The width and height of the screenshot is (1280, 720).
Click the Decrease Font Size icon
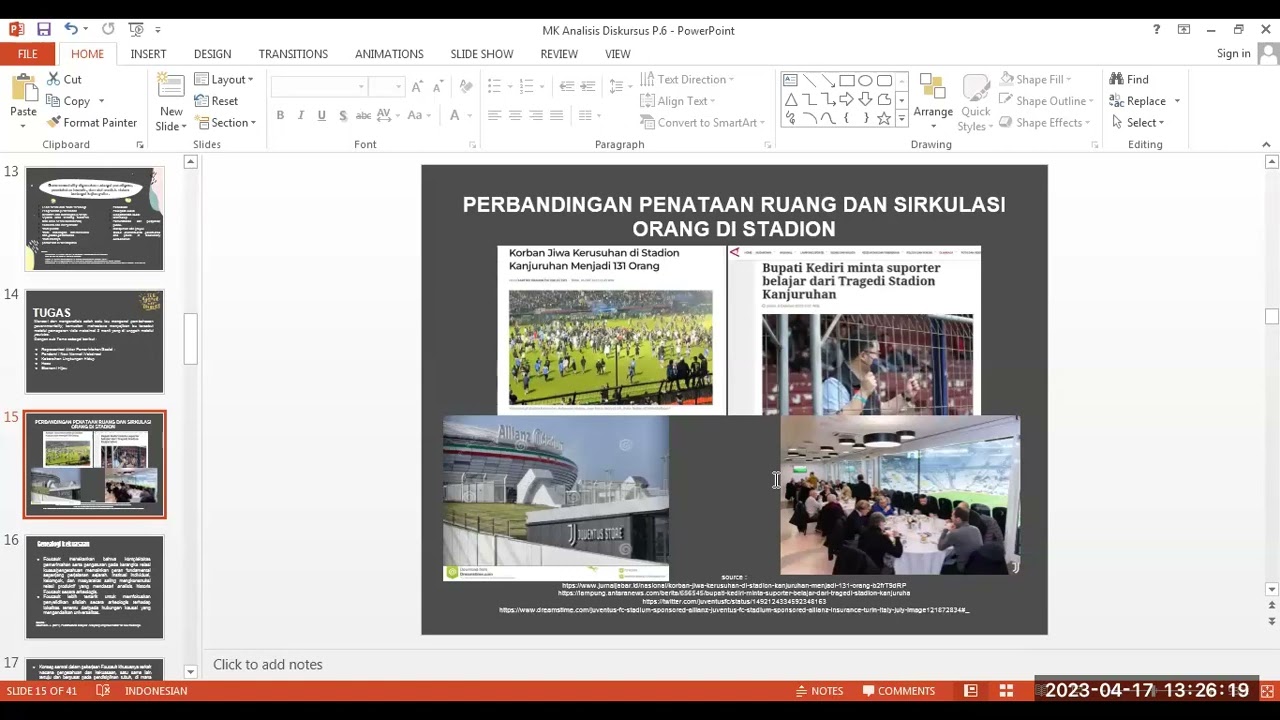pos(439,87)
